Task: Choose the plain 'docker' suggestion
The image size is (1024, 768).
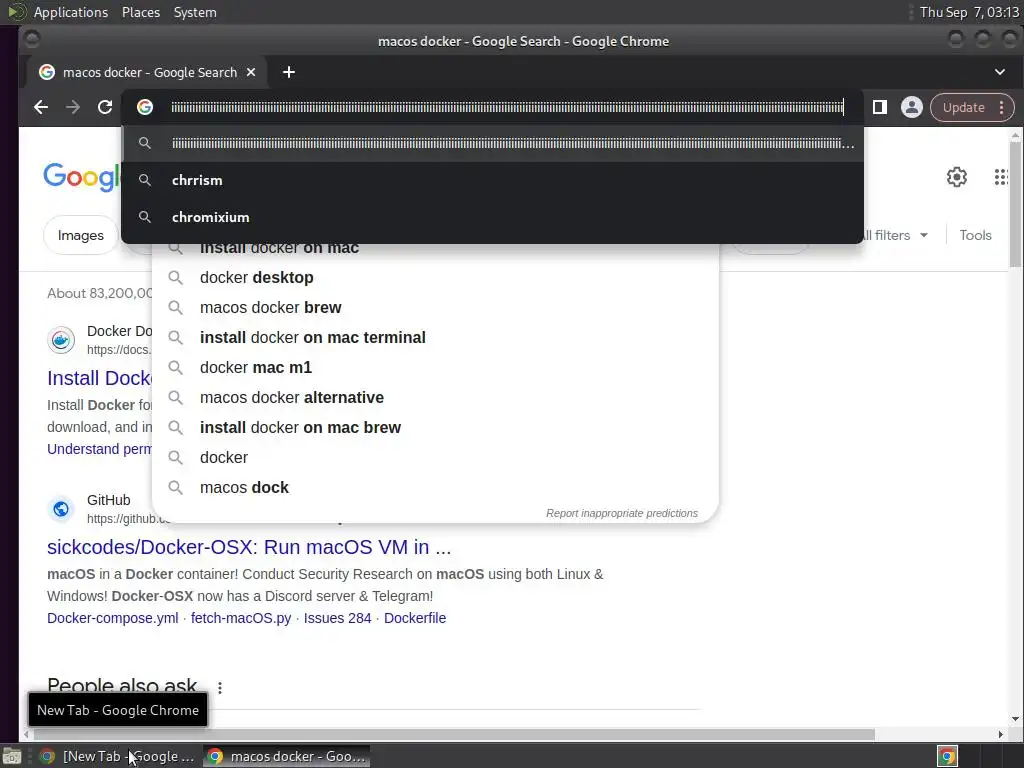Action: (435, 458)
